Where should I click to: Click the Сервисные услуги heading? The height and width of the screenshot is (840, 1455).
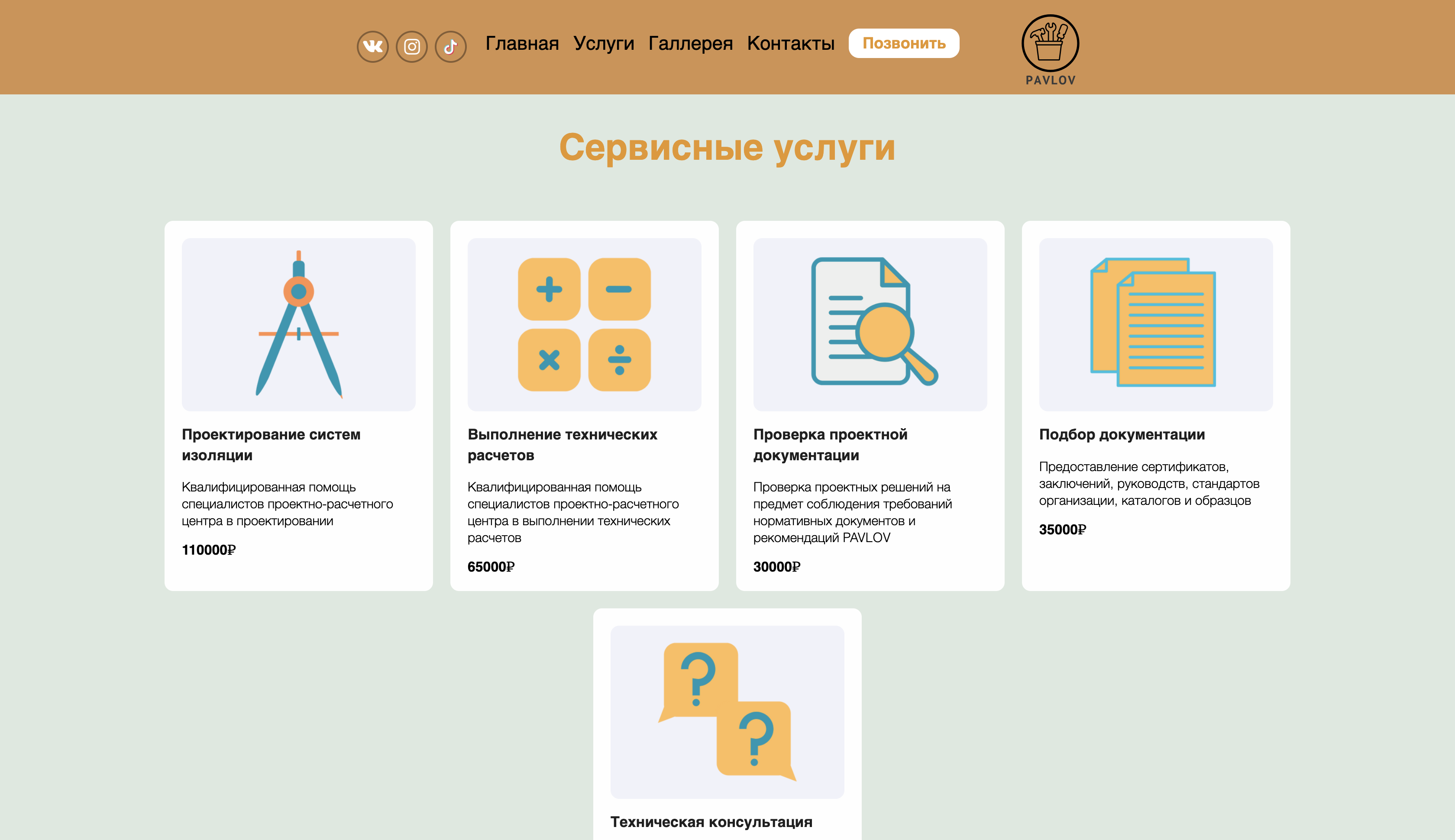click(727, 148)
